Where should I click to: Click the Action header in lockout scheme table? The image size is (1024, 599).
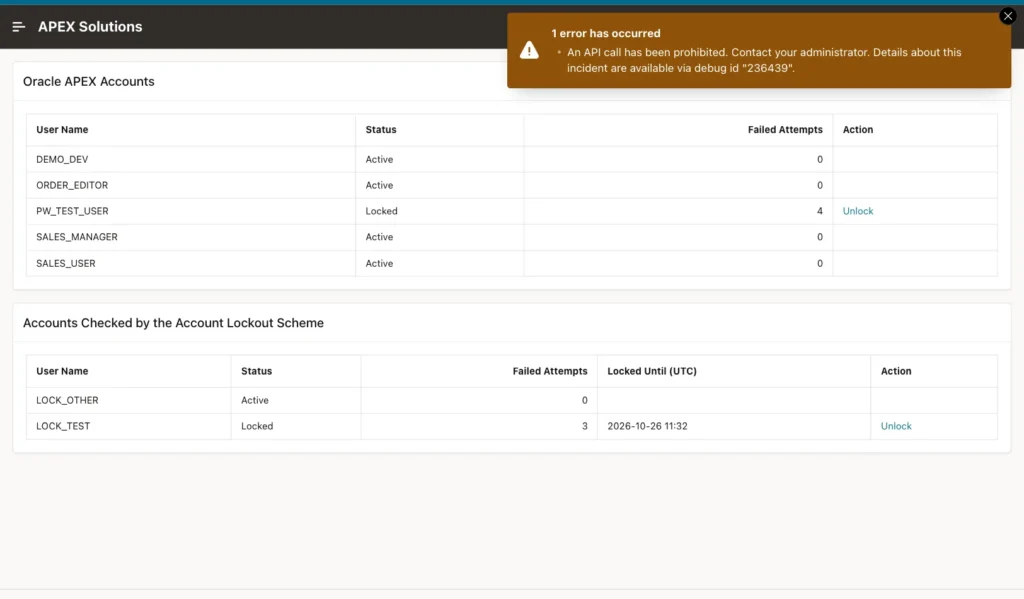point(895,371)
